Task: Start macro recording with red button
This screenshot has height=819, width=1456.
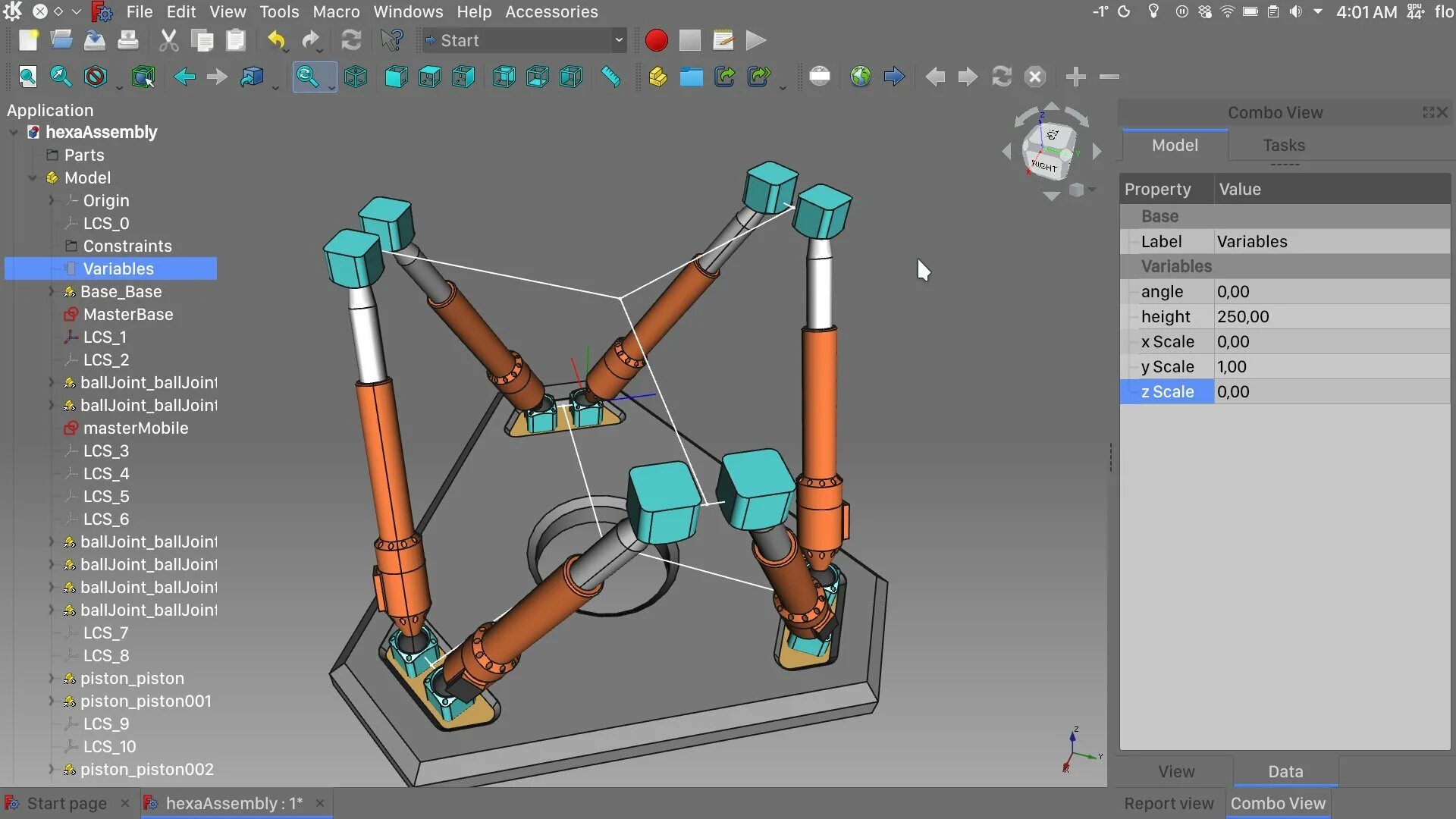Action: 657,41
